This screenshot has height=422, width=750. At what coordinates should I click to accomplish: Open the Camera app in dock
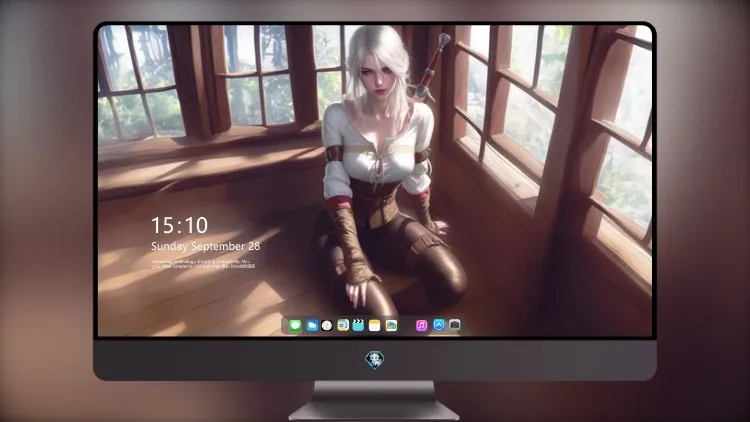455,325
